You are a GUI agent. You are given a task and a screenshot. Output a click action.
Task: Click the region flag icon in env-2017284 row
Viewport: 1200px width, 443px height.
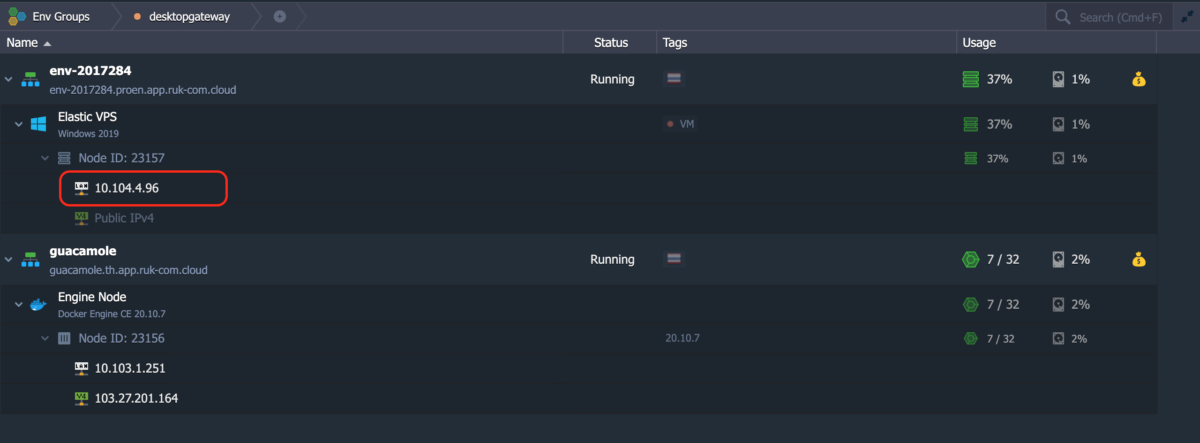(675, 79)
